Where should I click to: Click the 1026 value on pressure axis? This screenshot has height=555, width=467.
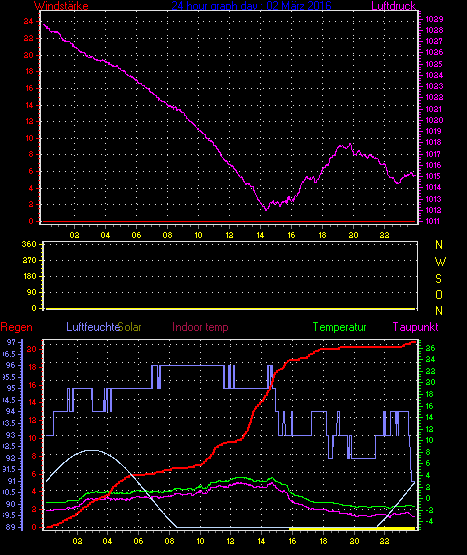pos(434,52)
